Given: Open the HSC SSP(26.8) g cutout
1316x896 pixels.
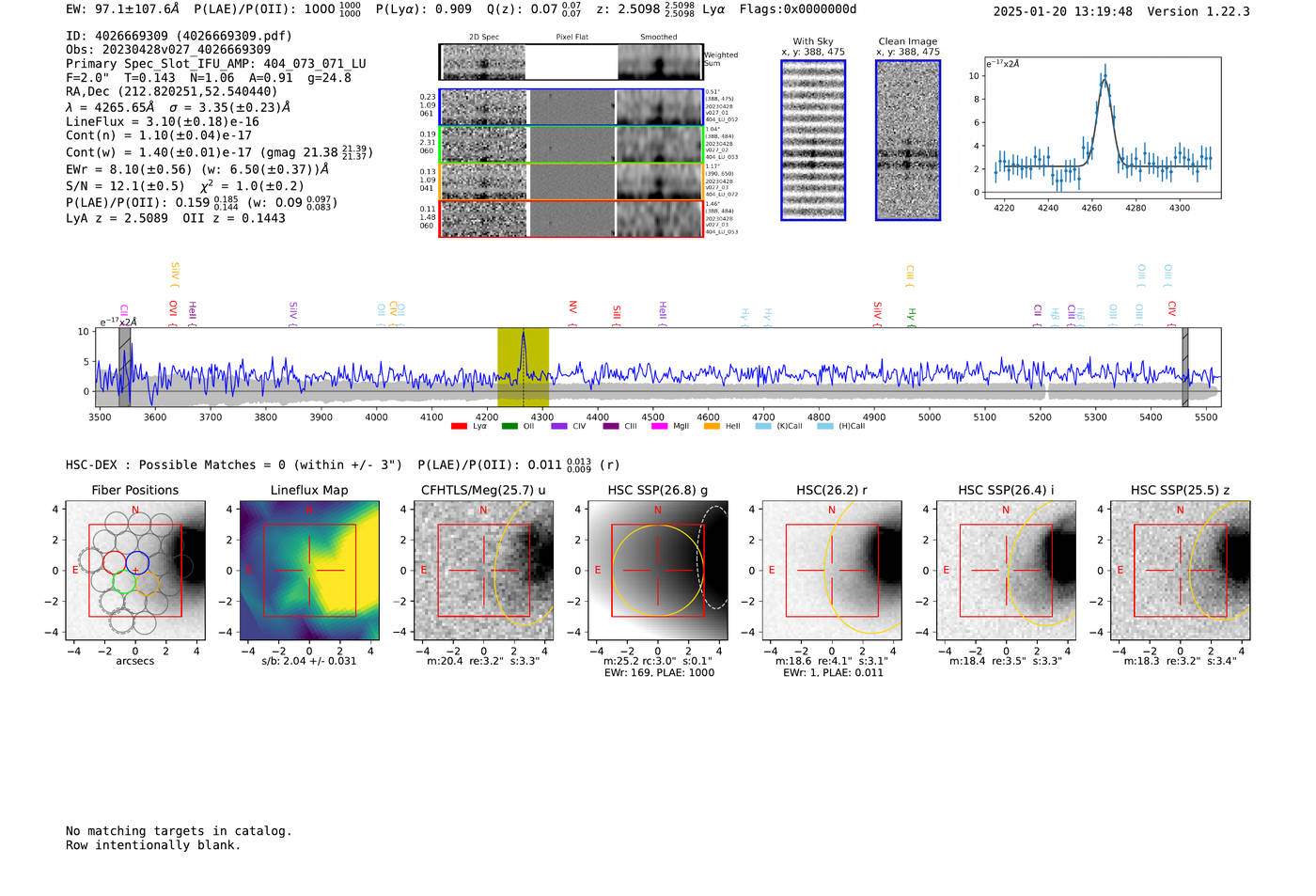Looking at the screenshot, I should 658,571.
